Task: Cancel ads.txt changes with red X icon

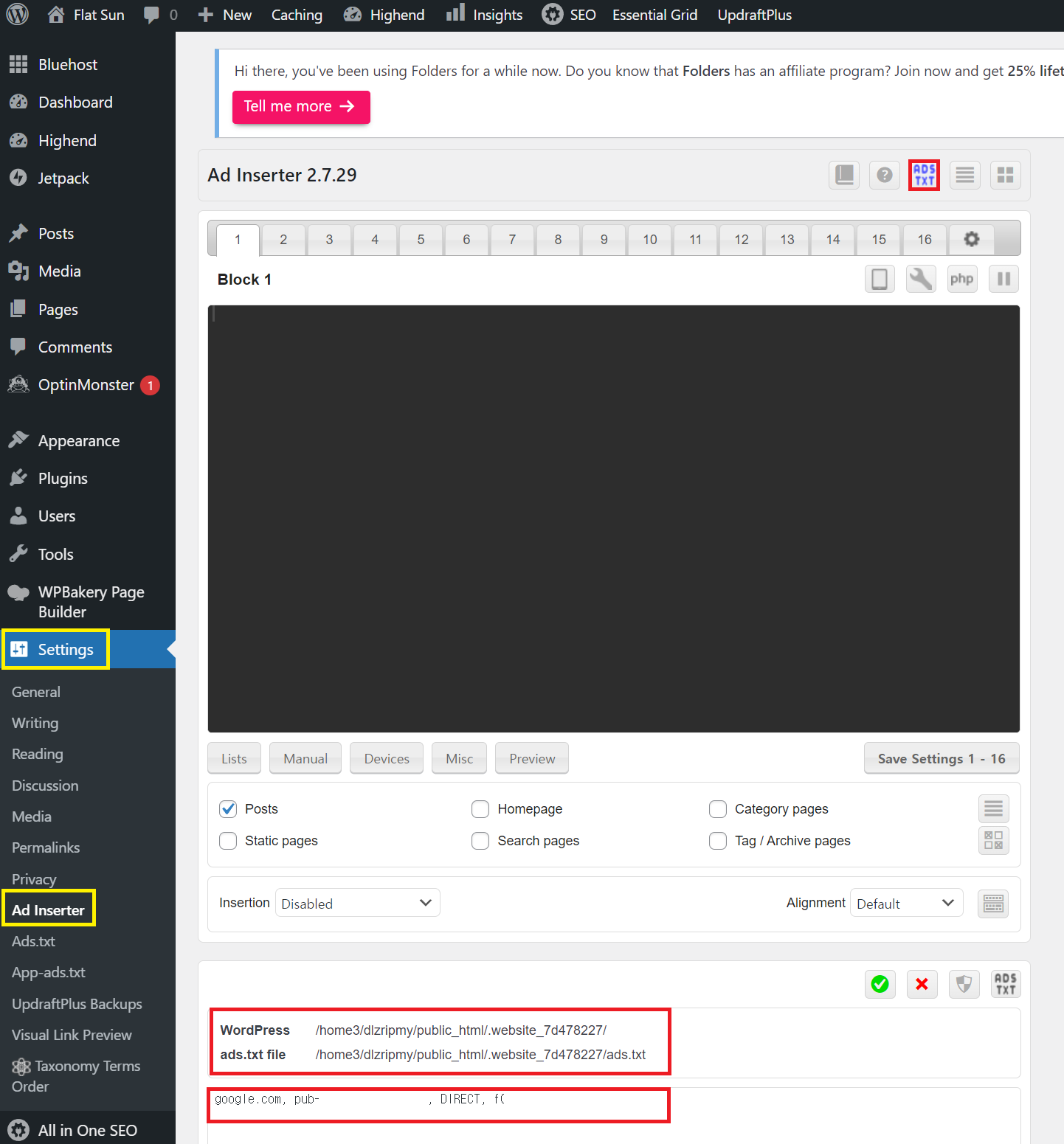Action: 922,984
